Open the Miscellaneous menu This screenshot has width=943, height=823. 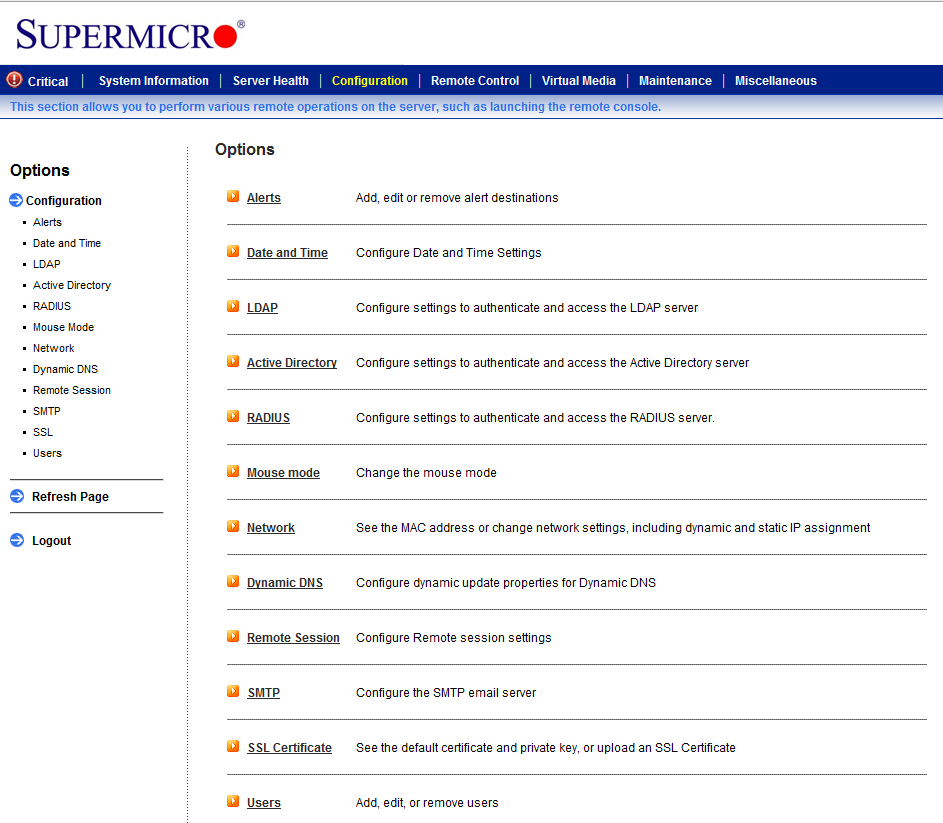pos(776,81)
